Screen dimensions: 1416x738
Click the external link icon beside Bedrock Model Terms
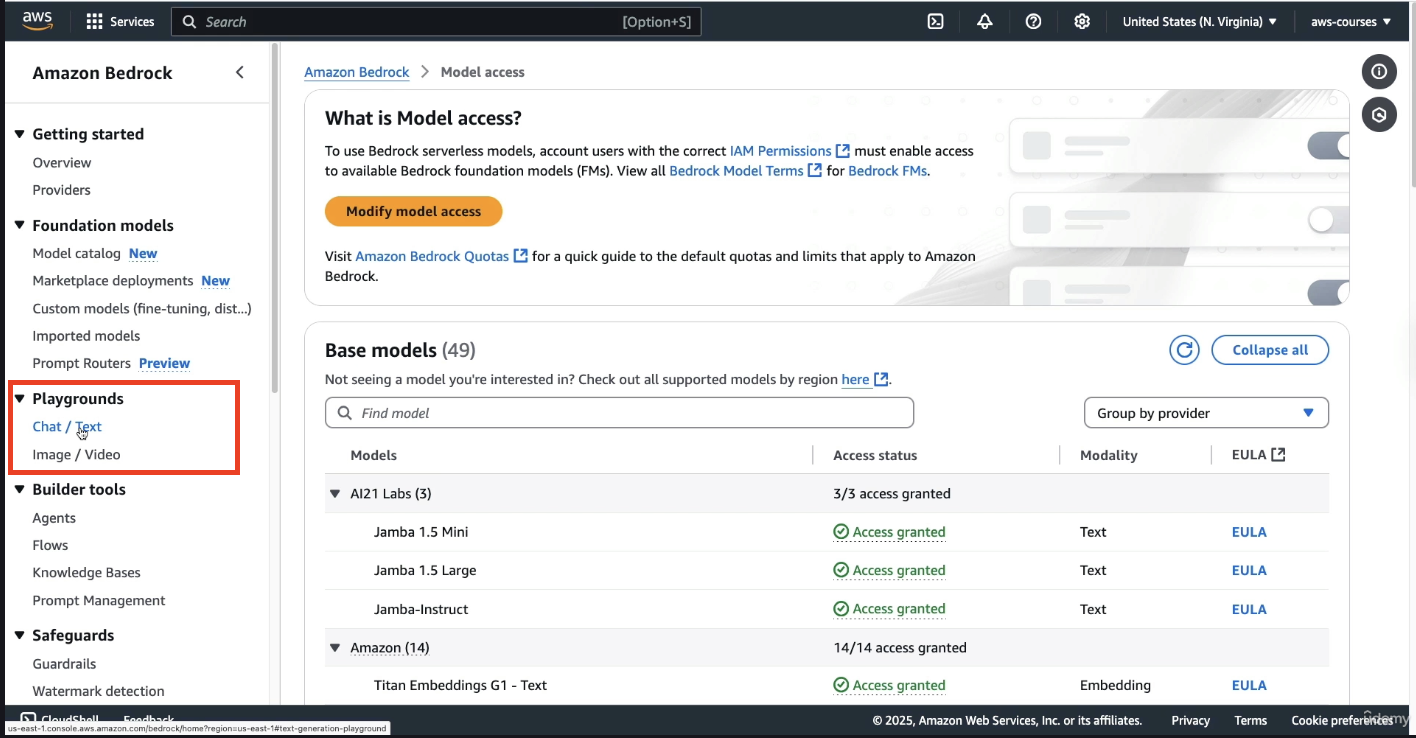coord(815,171)
